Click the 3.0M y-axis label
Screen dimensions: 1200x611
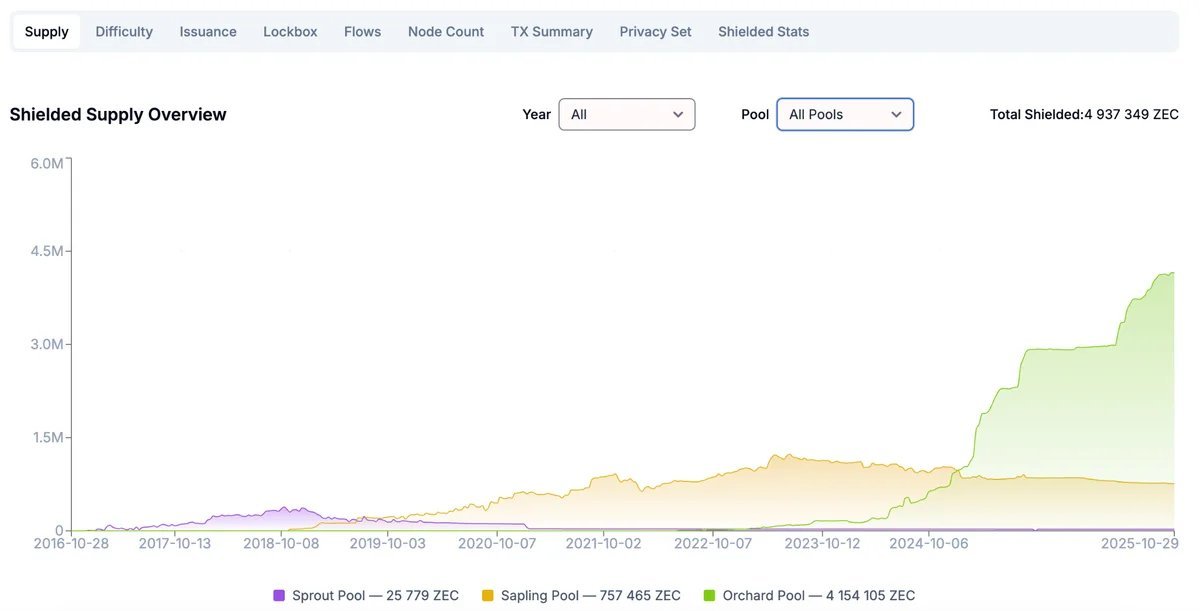(x=47, y=344)
